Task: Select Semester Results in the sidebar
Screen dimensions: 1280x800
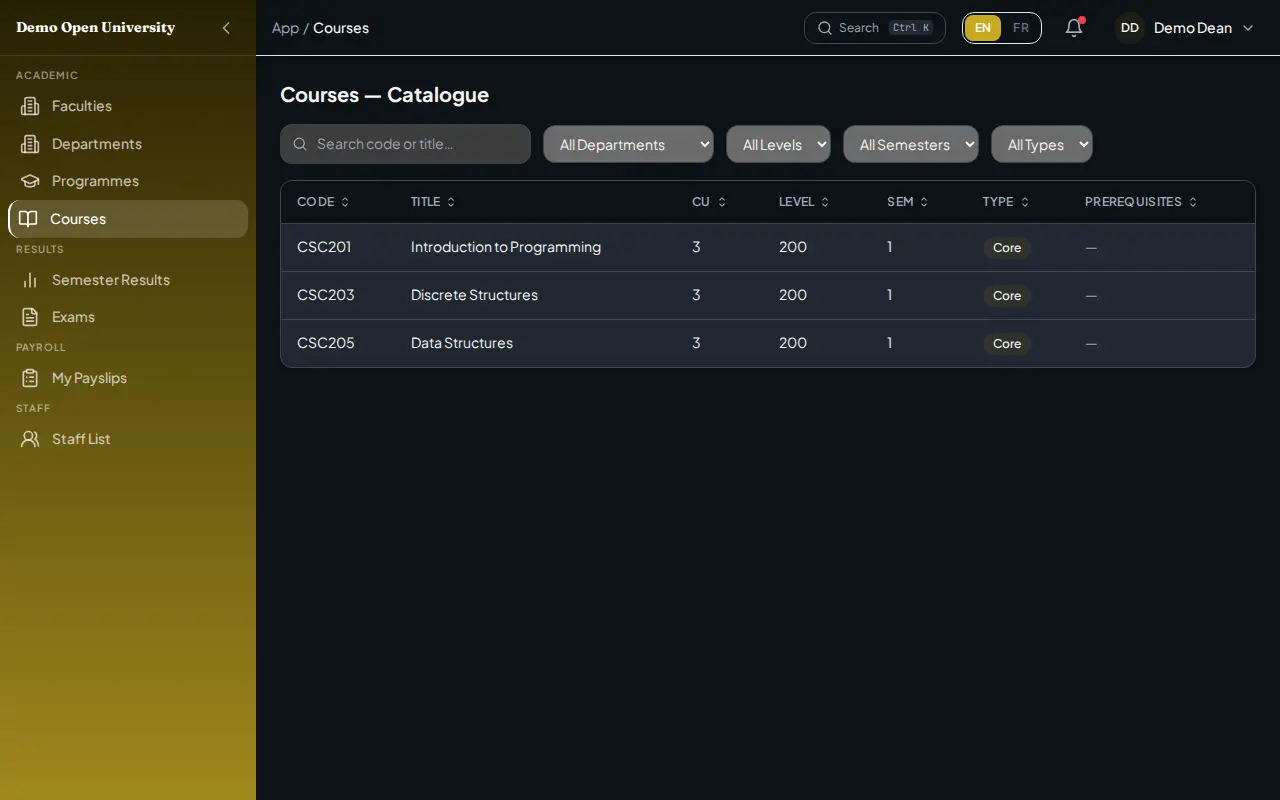Action: point(128,280)
